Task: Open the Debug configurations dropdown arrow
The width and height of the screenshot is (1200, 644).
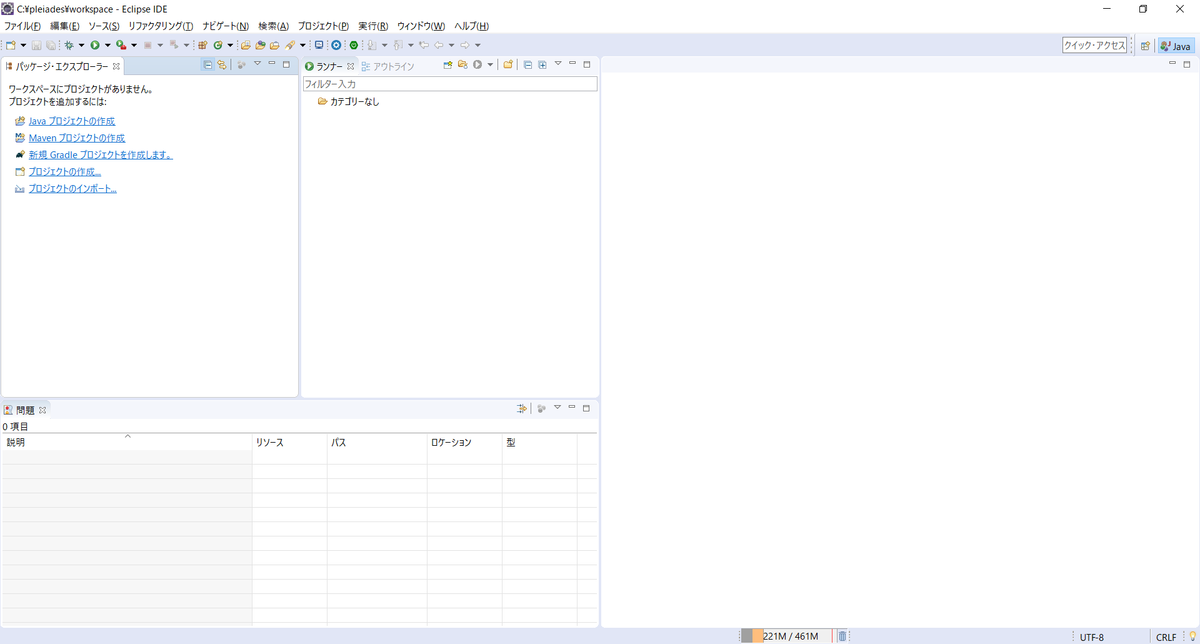Action: click(x=81, y=45)
